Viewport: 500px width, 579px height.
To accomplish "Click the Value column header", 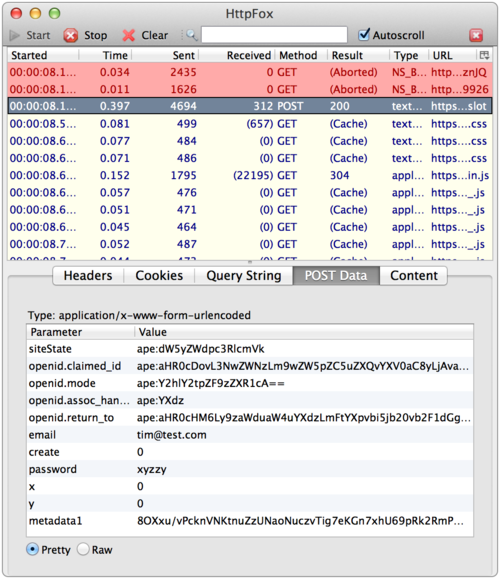I will pos(304,332).
